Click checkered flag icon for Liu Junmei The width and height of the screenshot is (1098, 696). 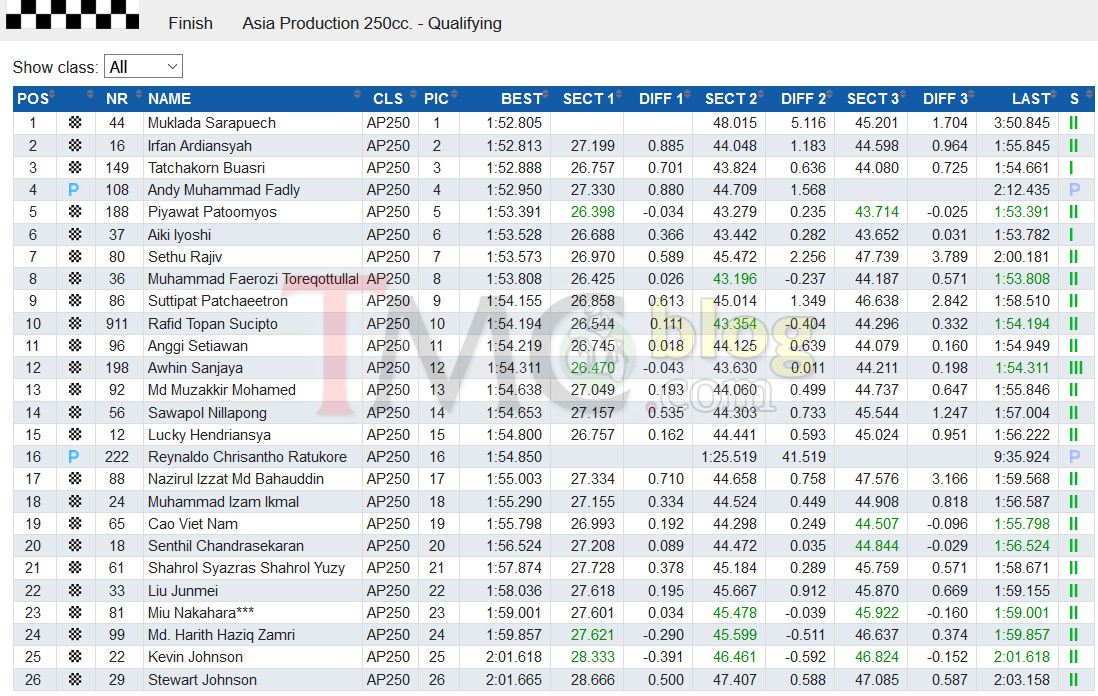pos(75,590)
